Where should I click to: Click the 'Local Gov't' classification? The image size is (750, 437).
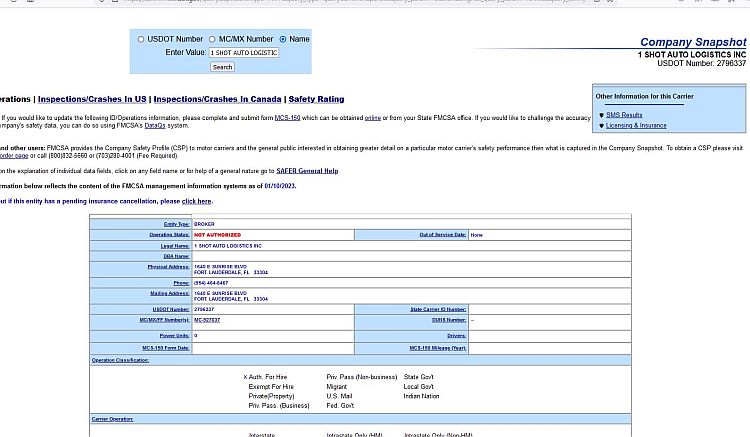pos(419,386)
